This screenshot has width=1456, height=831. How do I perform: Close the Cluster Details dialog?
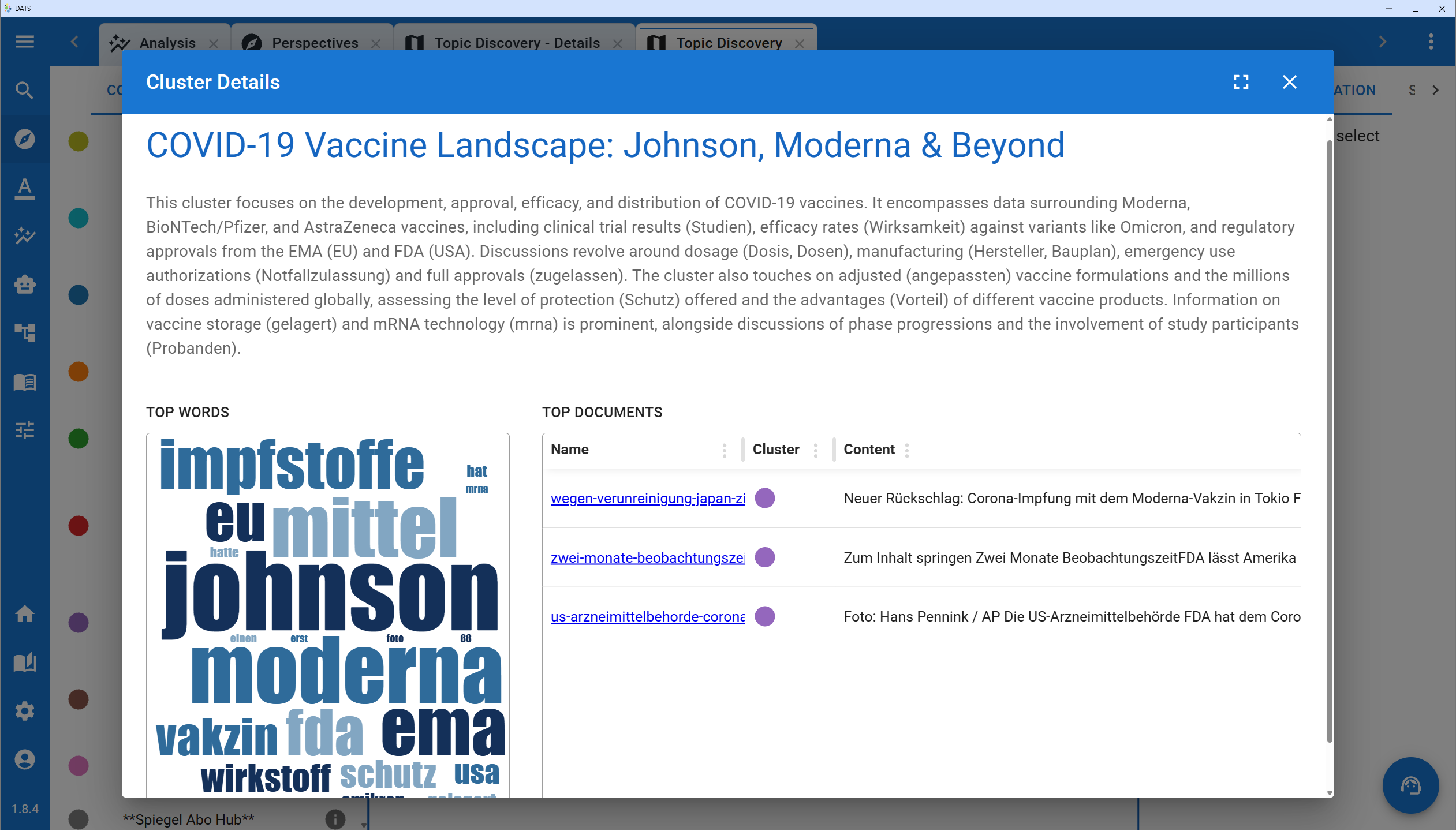pos(1290,82)
